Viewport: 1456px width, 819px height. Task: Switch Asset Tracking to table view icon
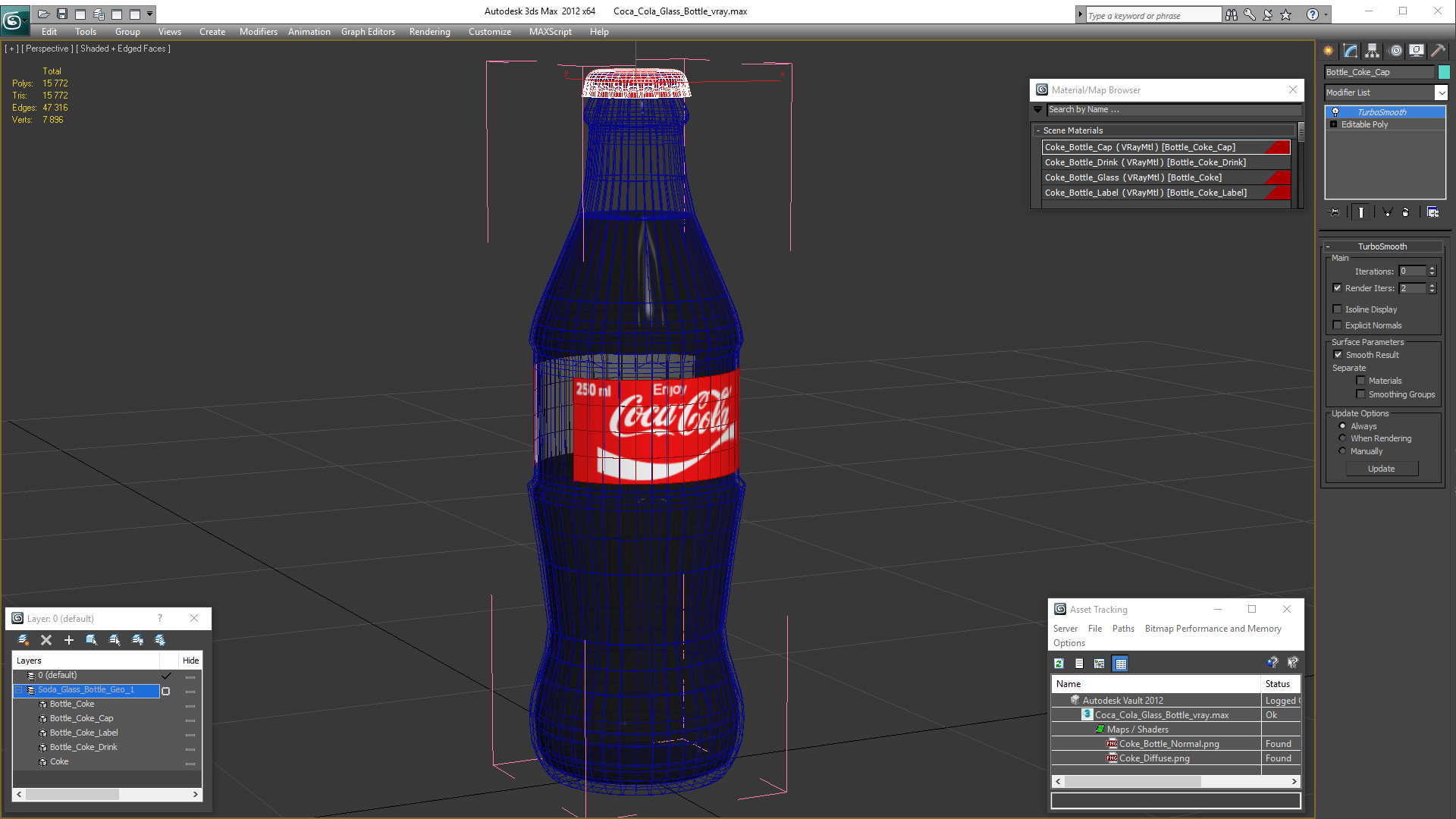pyautogui.click(x=1121, y=664)
